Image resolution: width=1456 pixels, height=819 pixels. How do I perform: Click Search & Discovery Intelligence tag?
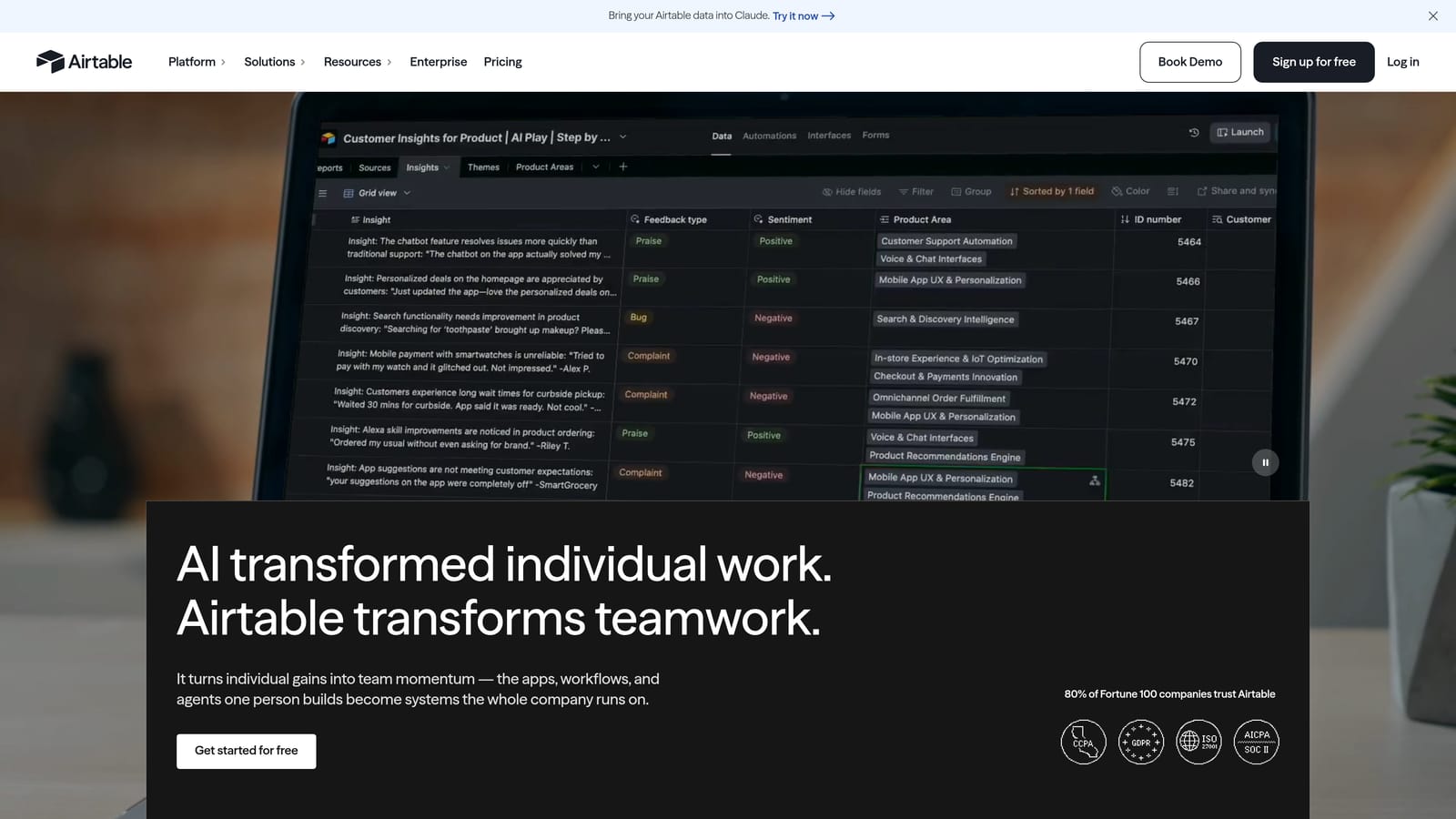(945, 319)
